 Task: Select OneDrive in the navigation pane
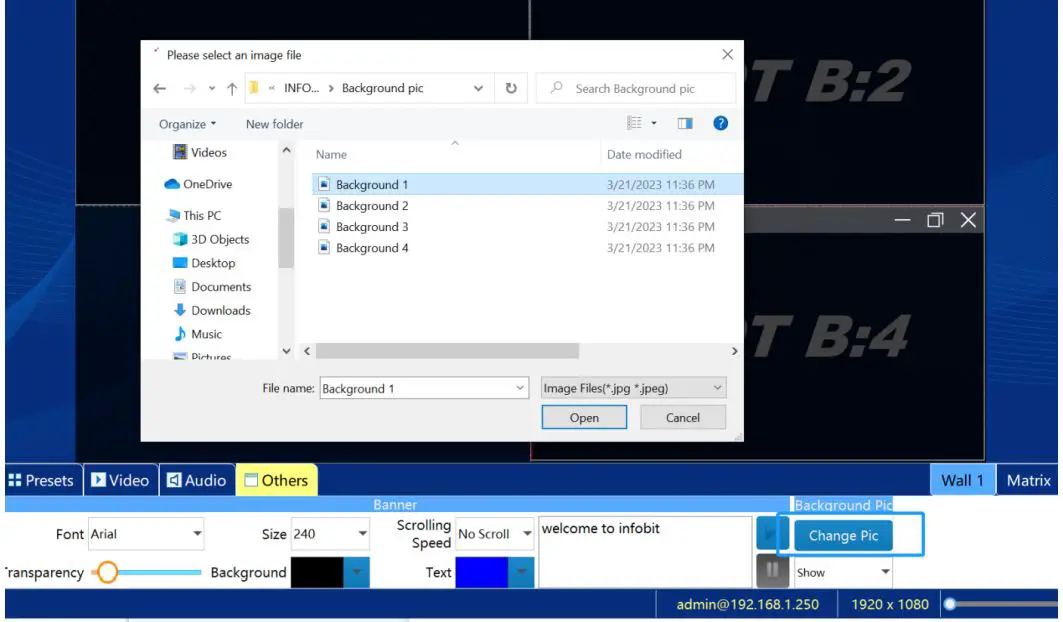(x=198, y=184)
